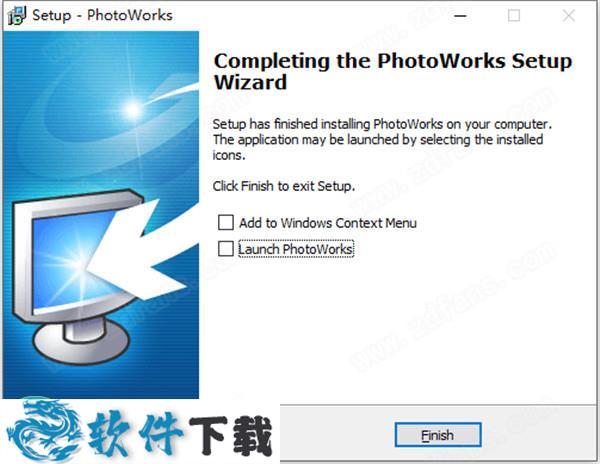
Task: Click the monitor stand base in illustration
Action: pos(82,342)
